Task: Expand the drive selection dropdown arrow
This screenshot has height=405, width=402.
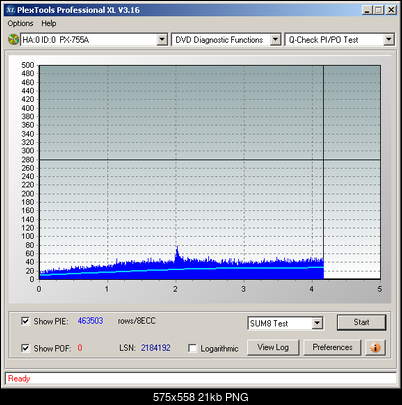Action: click(162, 40)
